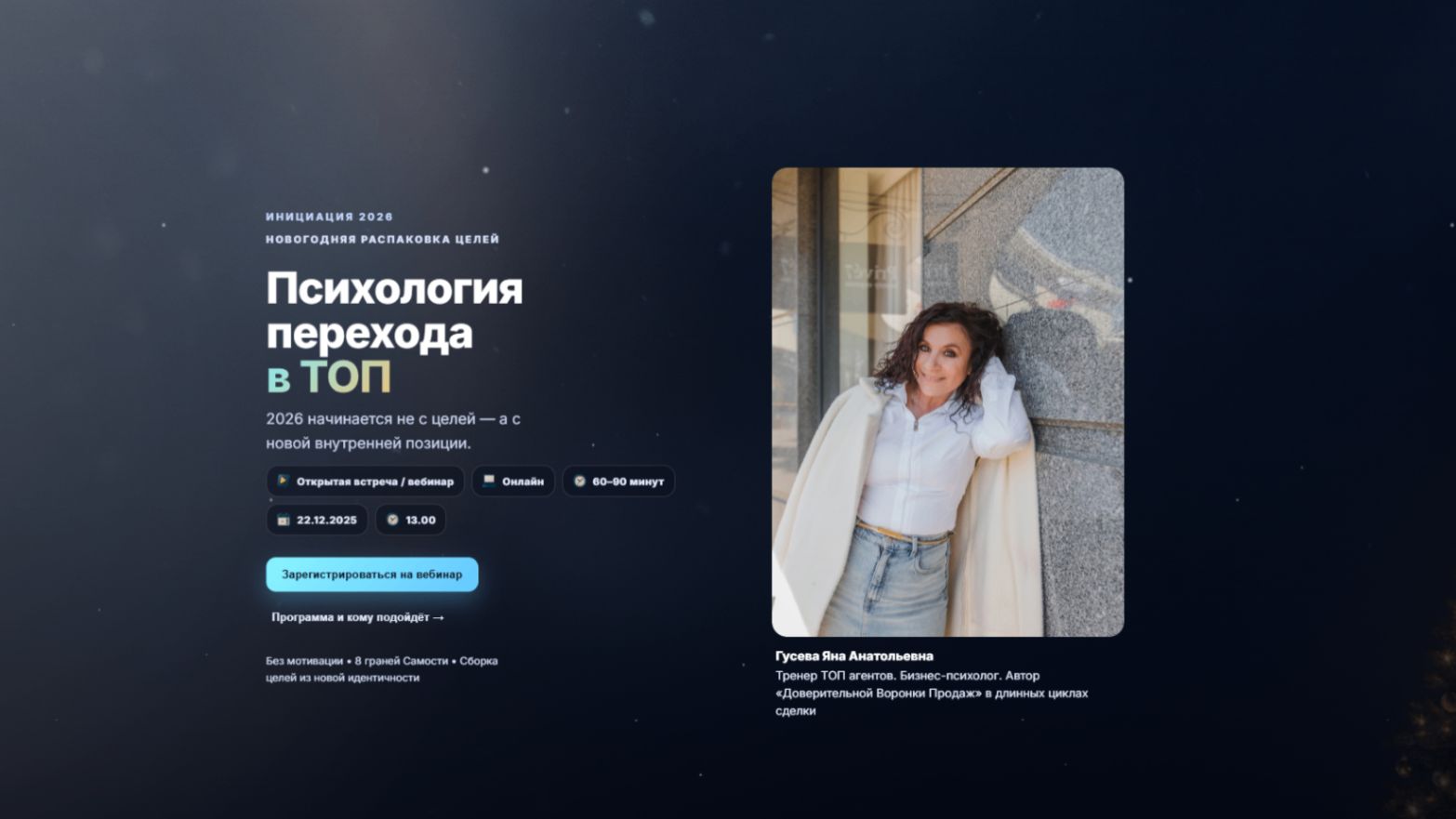Image resolution: width=1456 pixels, height=819 pixels.
Task: Click the play icon beside Открытая встреча
Action: 284,481
